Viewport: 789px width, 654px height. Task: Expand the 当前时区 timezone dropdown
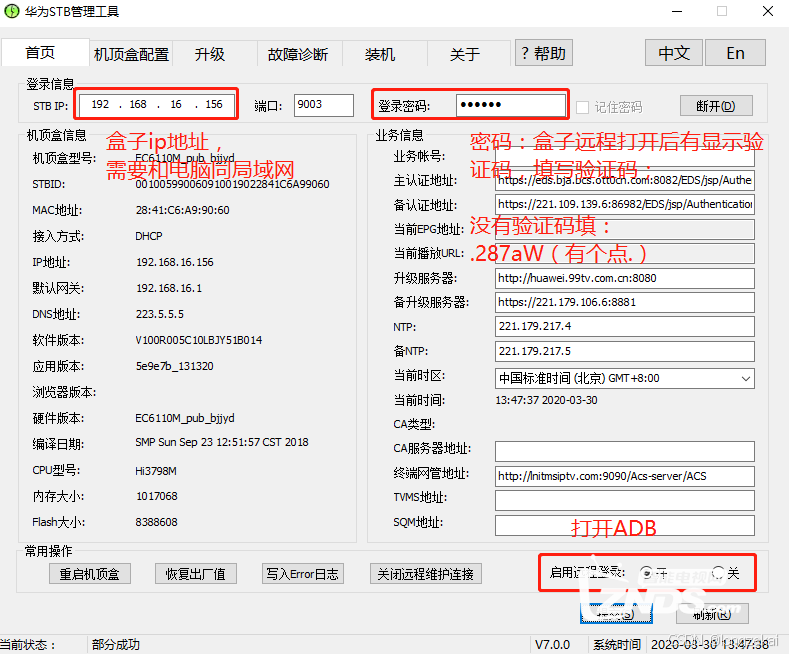pos(745,378)
